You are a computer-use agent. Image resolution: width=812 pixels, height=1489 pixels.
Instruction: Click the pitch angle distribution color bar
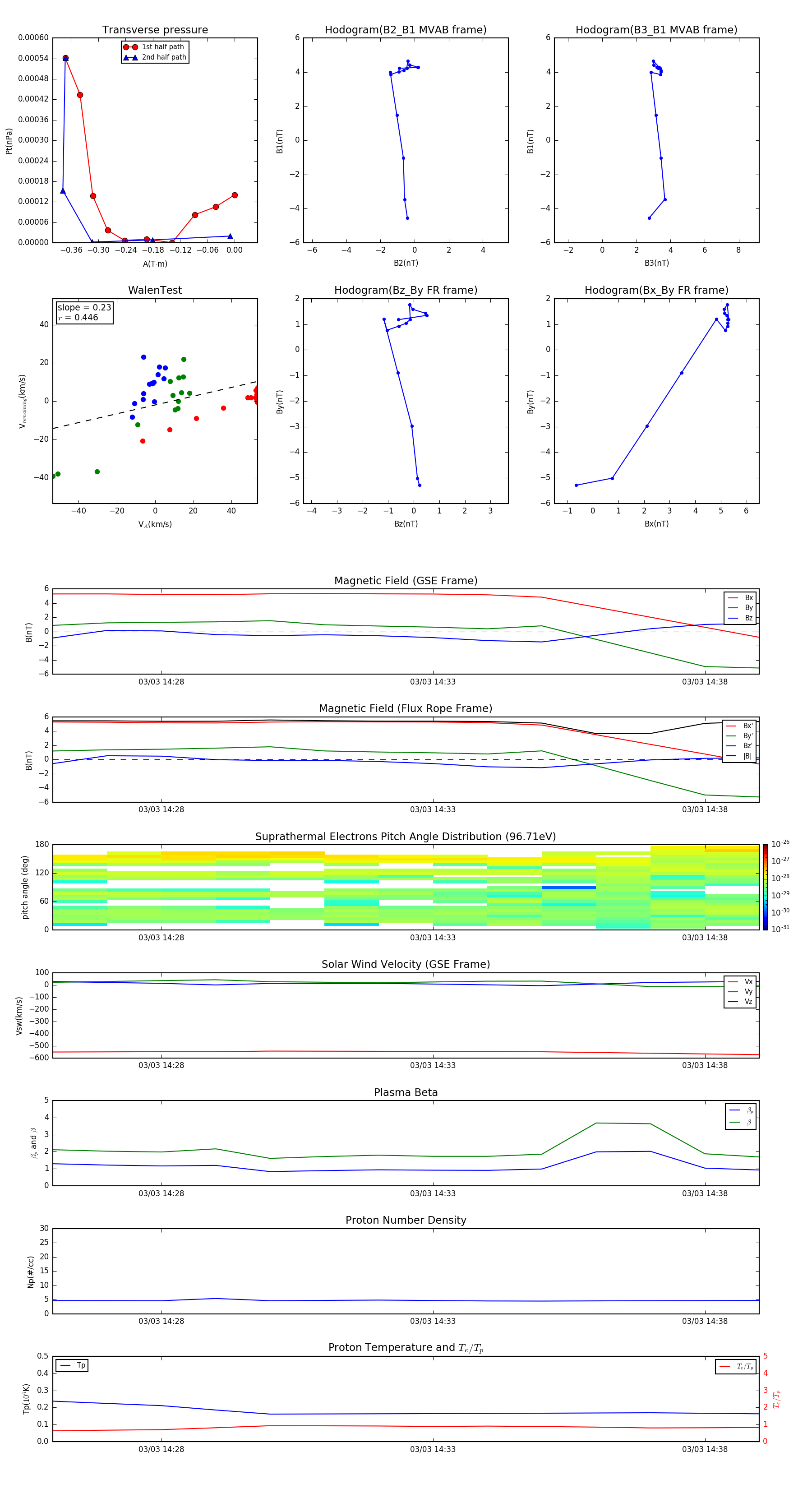pyautogui.click(x=765, y=887)
